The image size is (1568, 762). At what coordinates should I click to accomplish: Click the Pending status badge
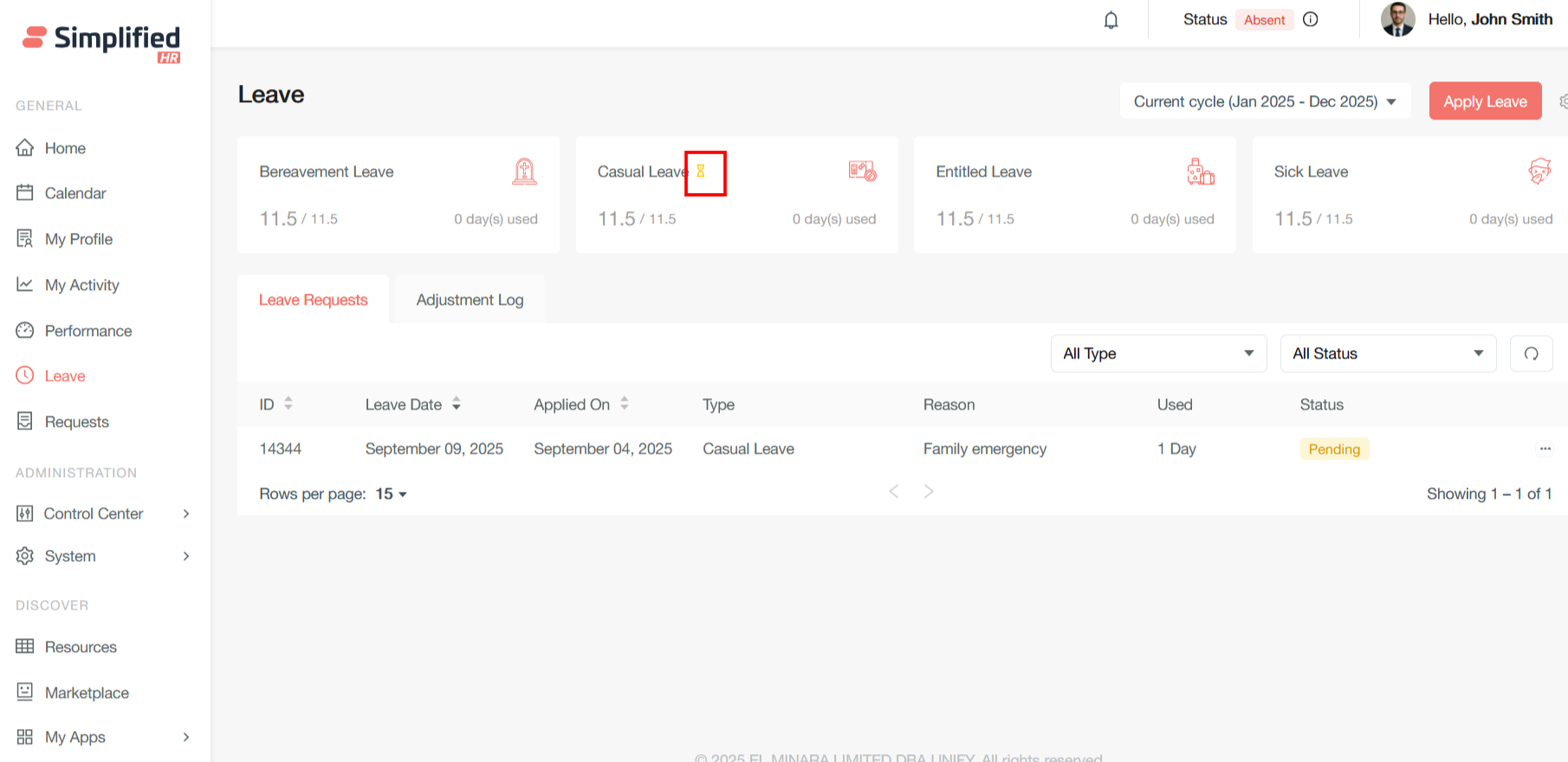point(1334,449)
